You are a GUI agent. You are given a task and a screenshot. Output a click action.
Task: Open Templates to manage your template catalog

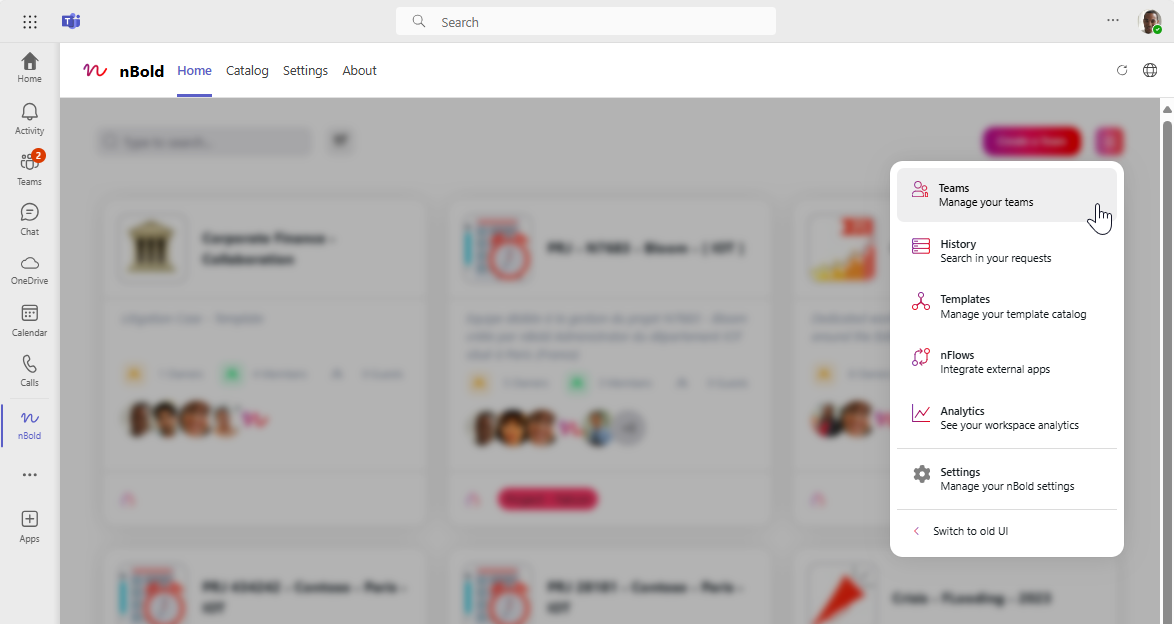[x=1006, y=306]
